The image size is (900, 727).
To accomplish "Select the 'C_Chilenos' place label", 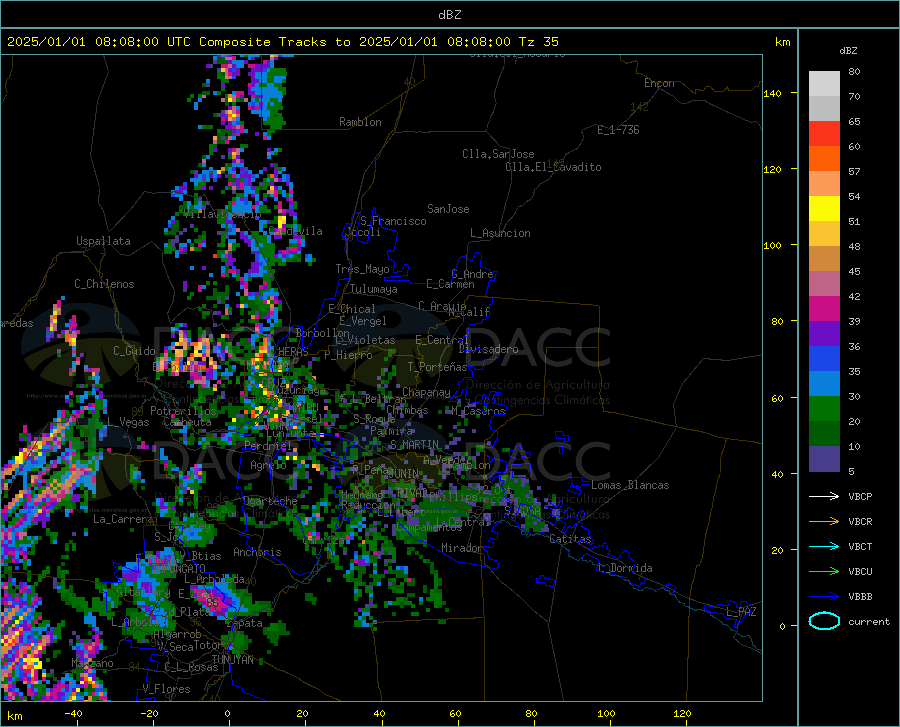I will (x=104, y=283).
